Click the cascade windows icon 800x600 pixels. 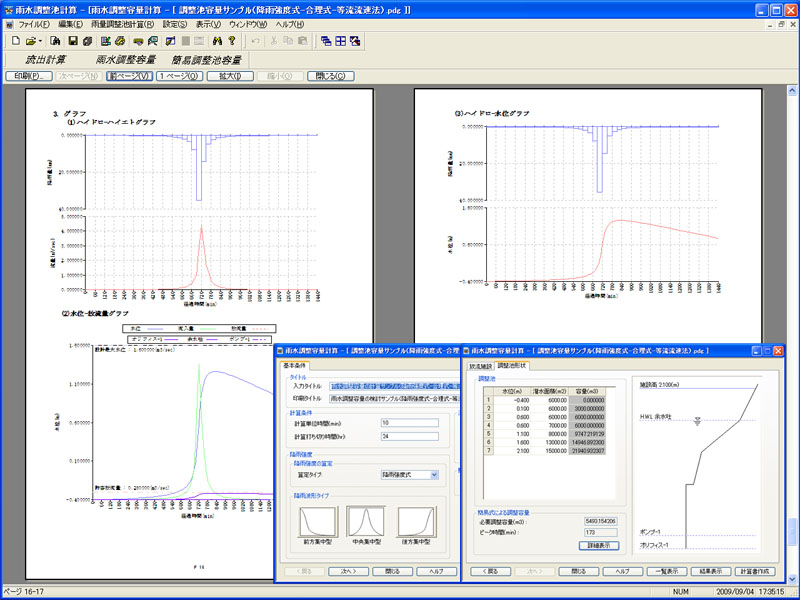point(325,41)
